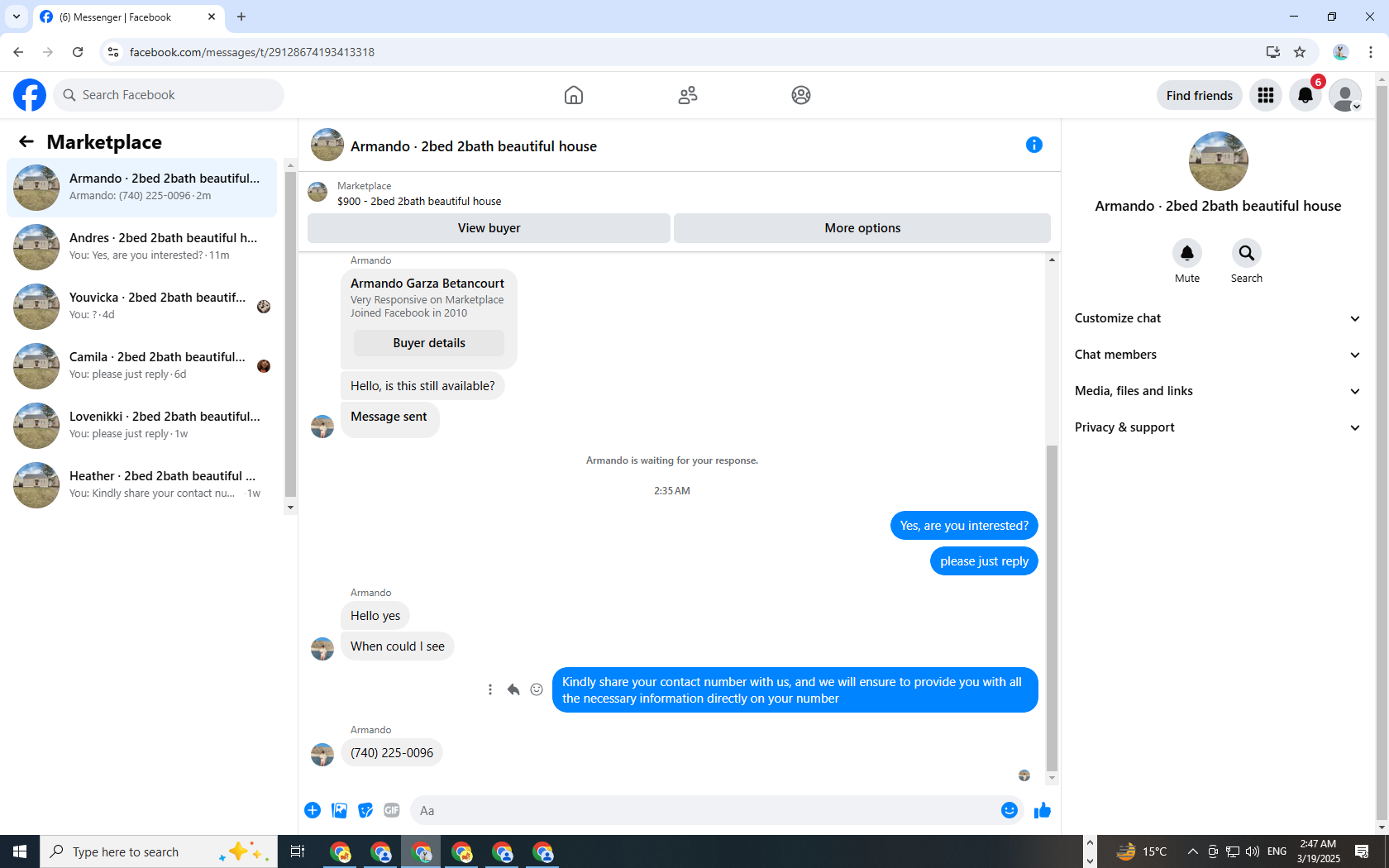Open the notifications bell with 6 alerts
Screen dimensions: 1389x868
click(1305, 95)
